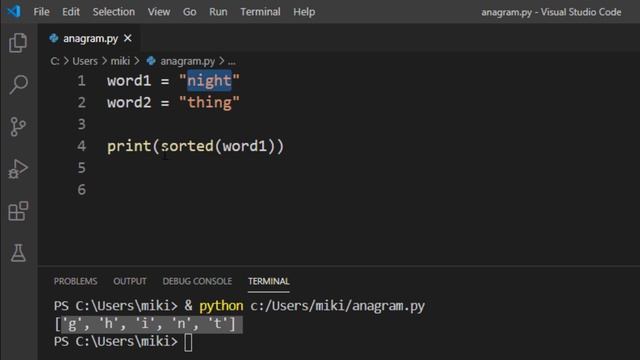Click the anagram.py breadcrumb segment
This screenshot has height=360, width=640.
[x=187, y=61]
